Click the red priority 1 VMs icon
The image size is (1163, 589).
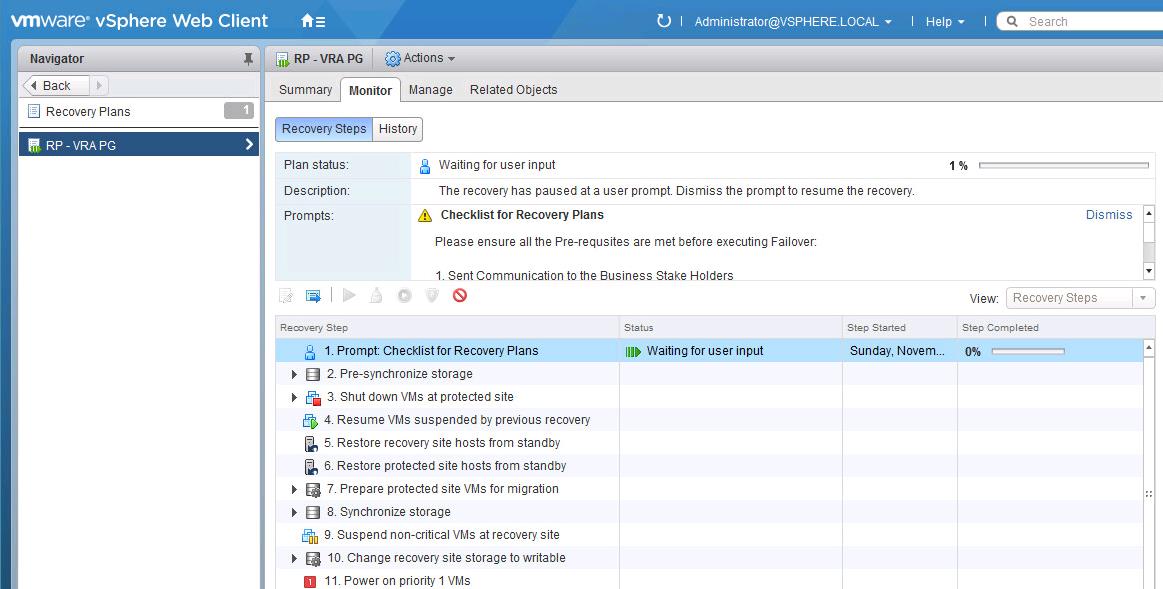tap(310, 582)
